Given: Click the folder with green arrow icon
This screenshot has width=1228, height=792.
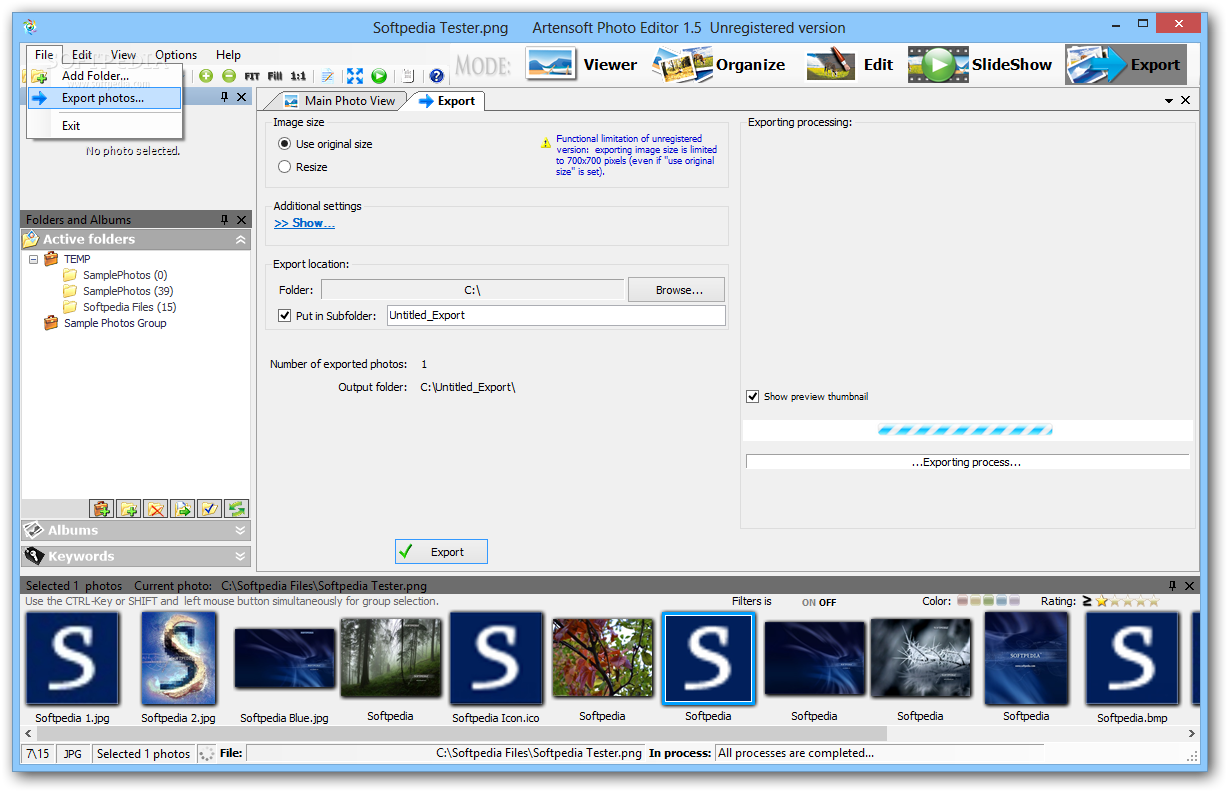Looking at the screenshot, I should point(182,509).
